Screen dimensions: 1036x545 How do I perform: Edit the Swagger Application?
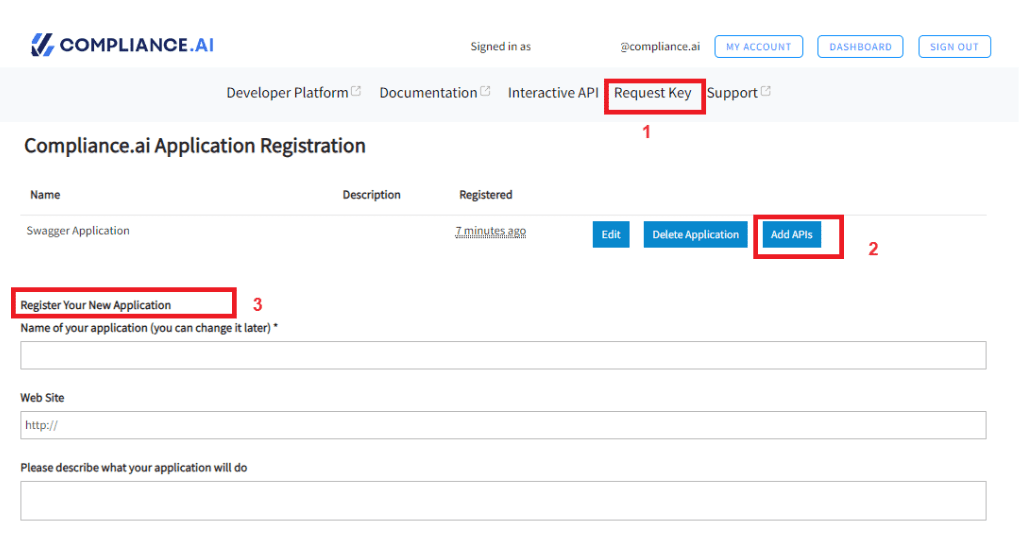pos(611,235)
